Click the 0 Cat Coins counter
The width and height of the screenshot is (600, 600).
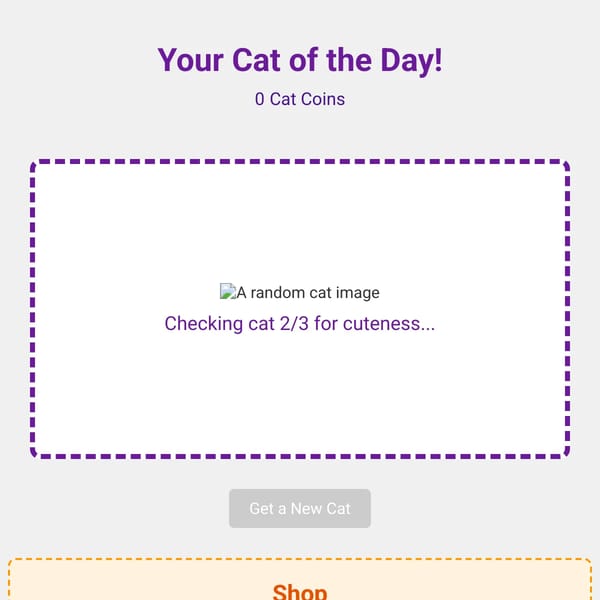click(300, 99)
